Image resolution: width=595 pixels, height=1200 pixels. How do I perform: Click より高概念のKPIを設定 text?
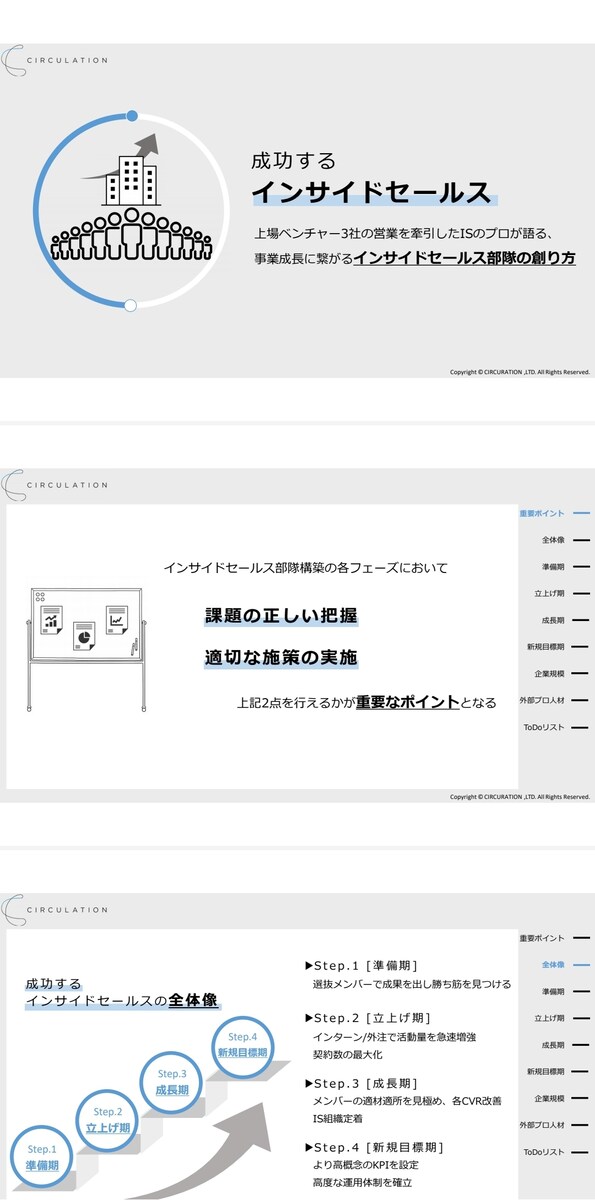coord(366,1165)
